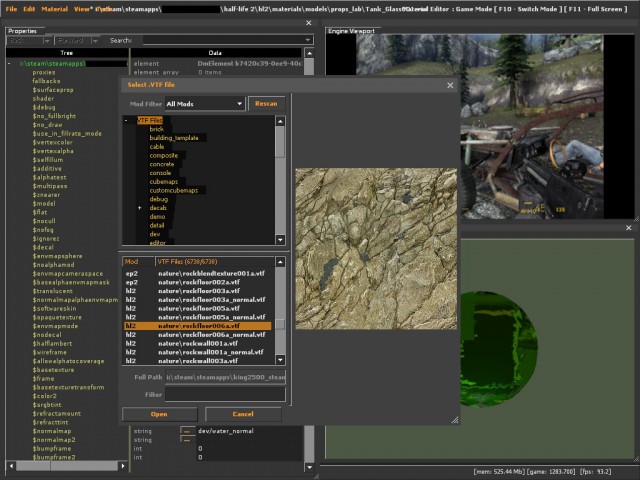Collapse the root material tree node
Viewport: 640px width, 480px height.
coord(9,64)
